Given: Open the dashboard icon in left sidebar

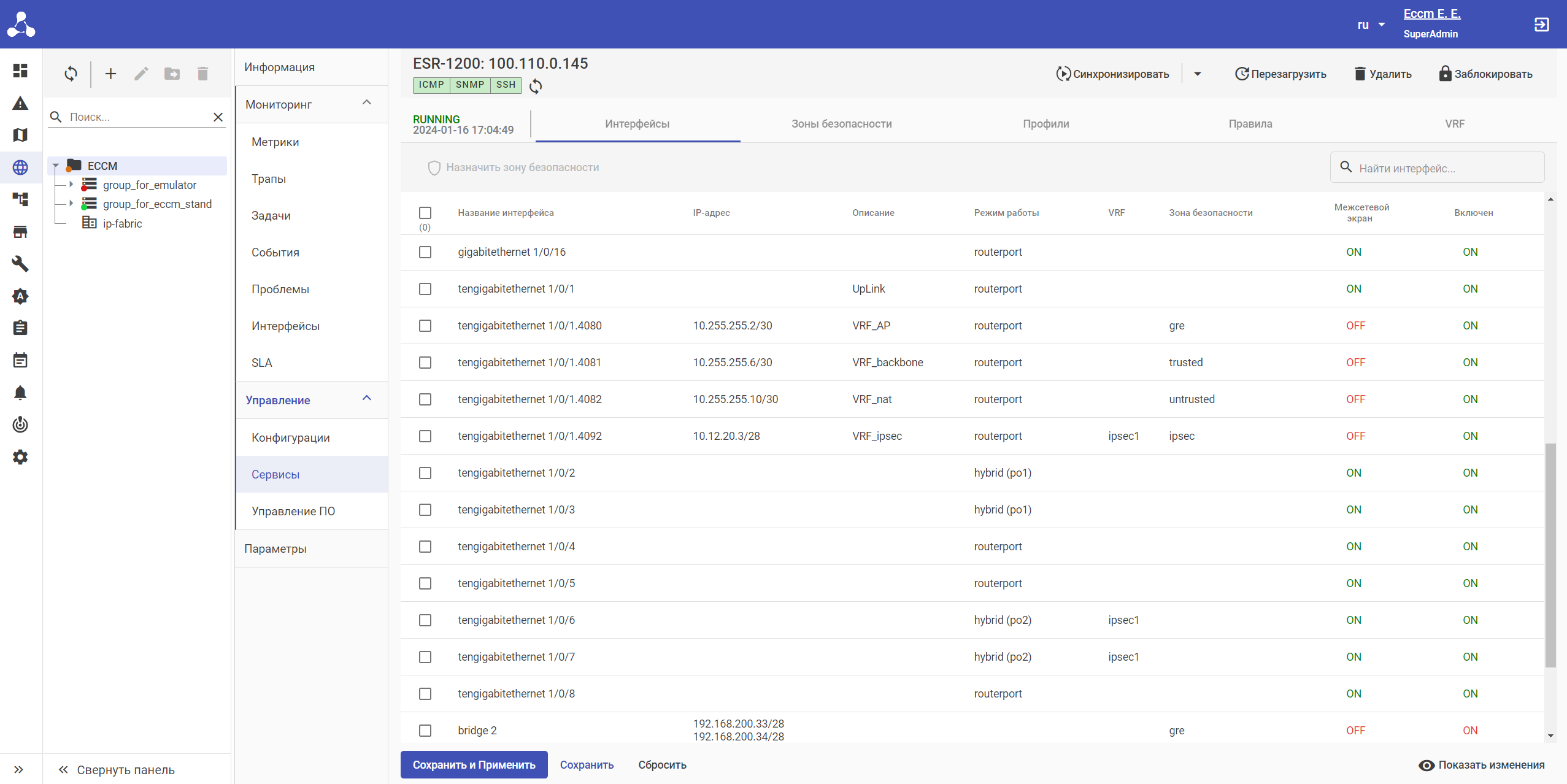Looking at the screenshot, I should pos(20,71).
